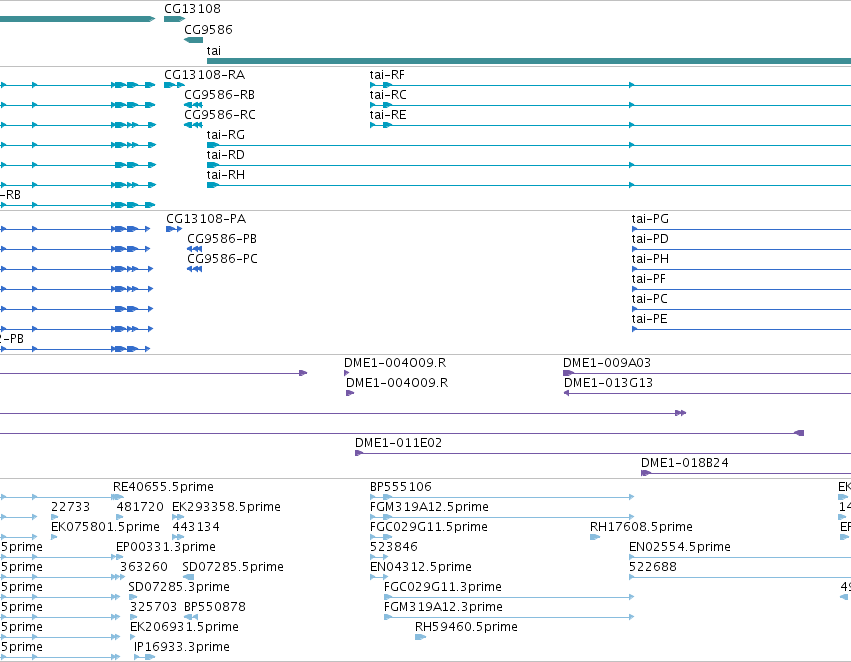Select EST IP16933.3prime

(x=181, y=647)
